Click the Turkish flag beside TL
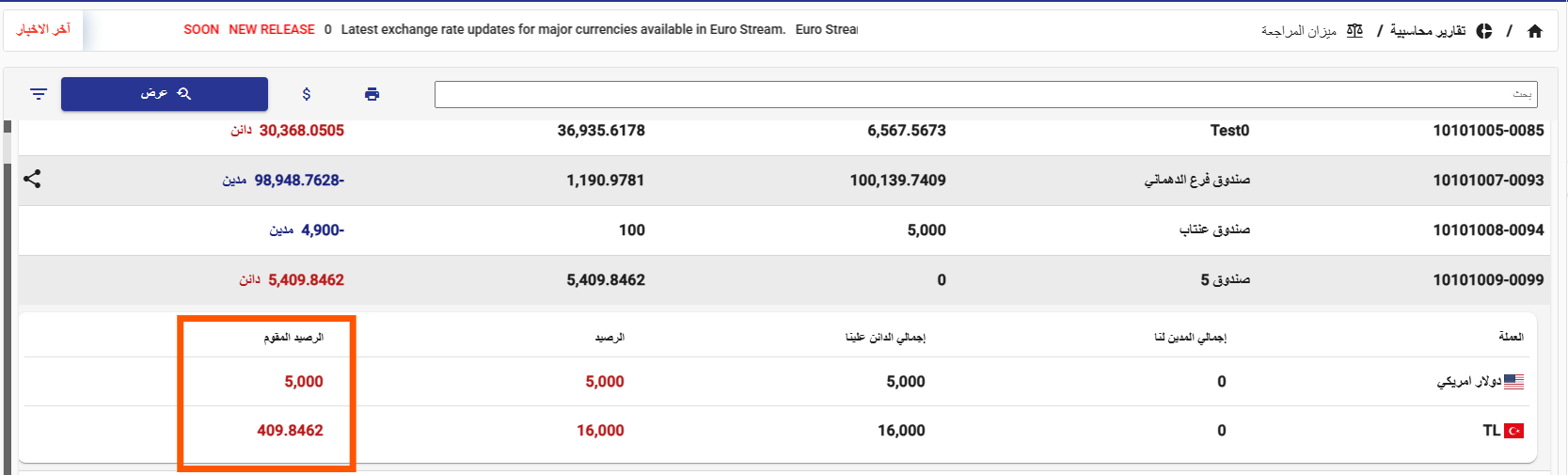 1513,431
